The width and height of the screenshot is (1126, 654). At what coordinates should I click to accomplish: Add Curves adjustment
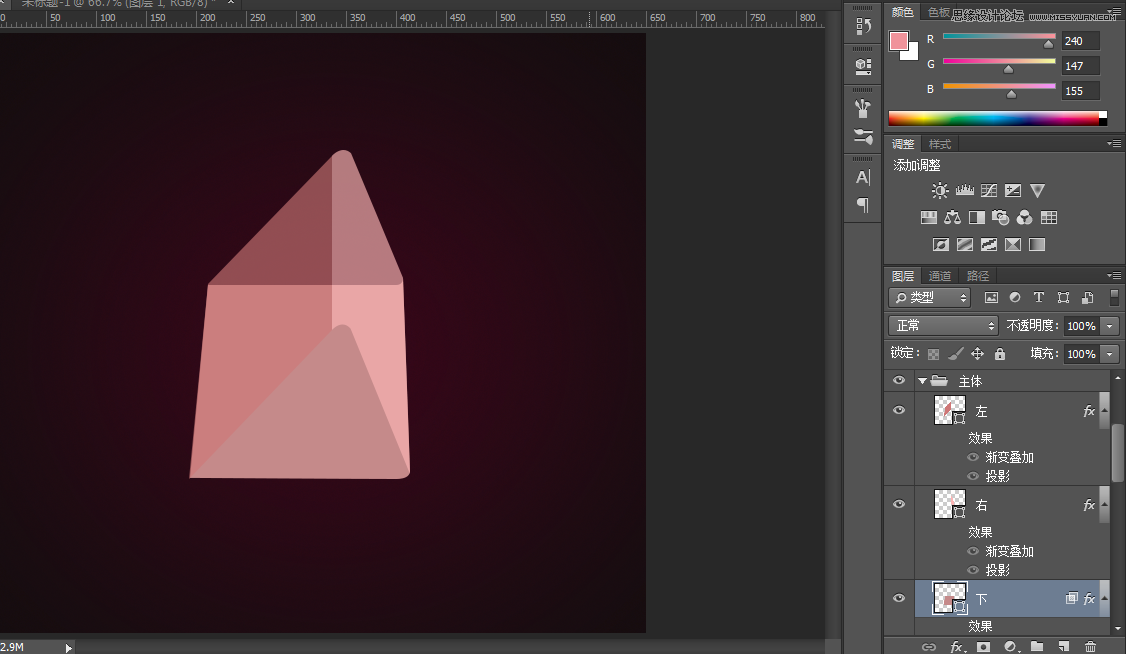(x=989, y=190)
